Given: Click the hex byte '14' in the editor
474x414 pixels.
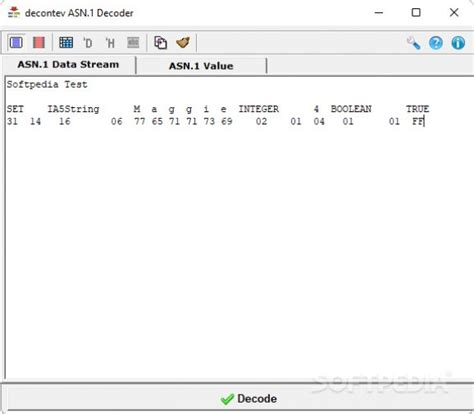Looking at the screenshot, I should pos(36,121).
